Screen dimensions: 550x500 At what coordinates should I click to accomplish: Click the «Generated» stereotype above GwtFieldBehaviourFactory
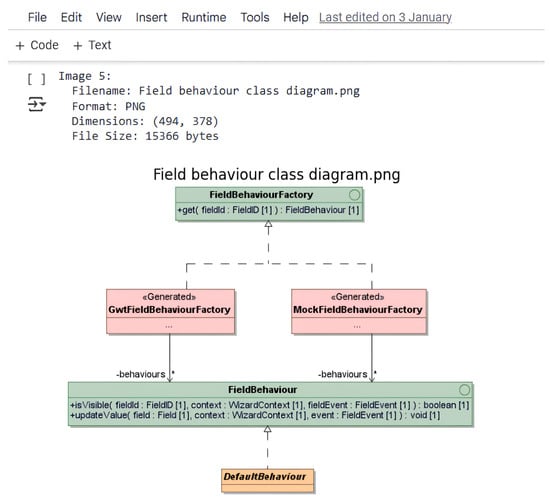[x=169, y=297]
